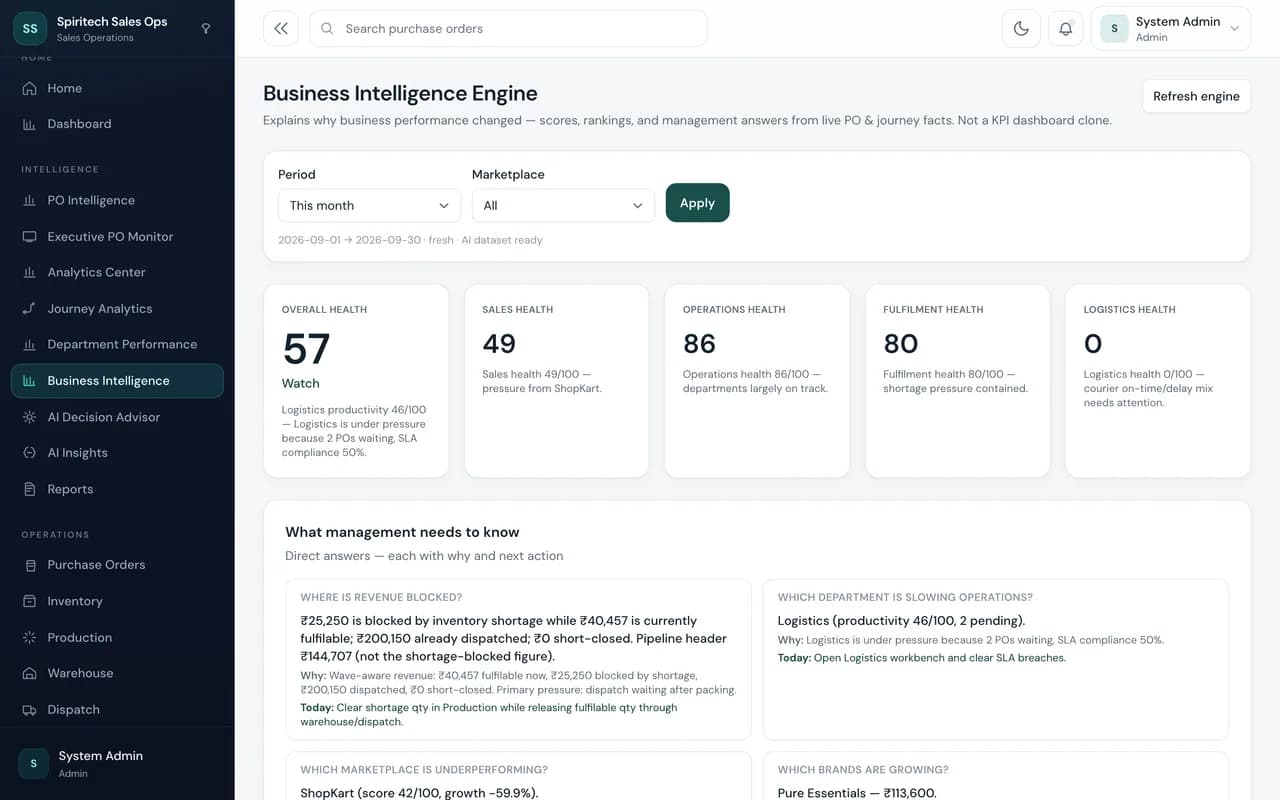The height and width of the screenshot is (800, 1280).
Task: Click the 'Where is revenue blocked?' heading
Action: (x=381, y=597)
